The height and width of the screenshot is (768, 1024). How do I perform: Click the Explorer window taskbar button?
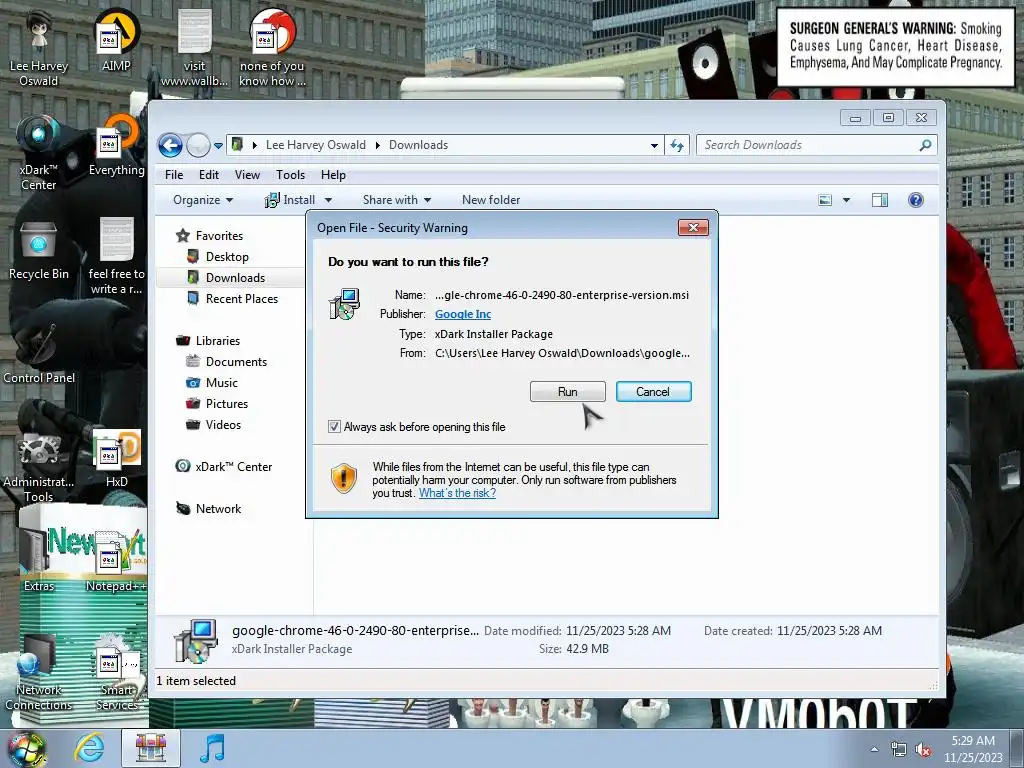[151, 748]
